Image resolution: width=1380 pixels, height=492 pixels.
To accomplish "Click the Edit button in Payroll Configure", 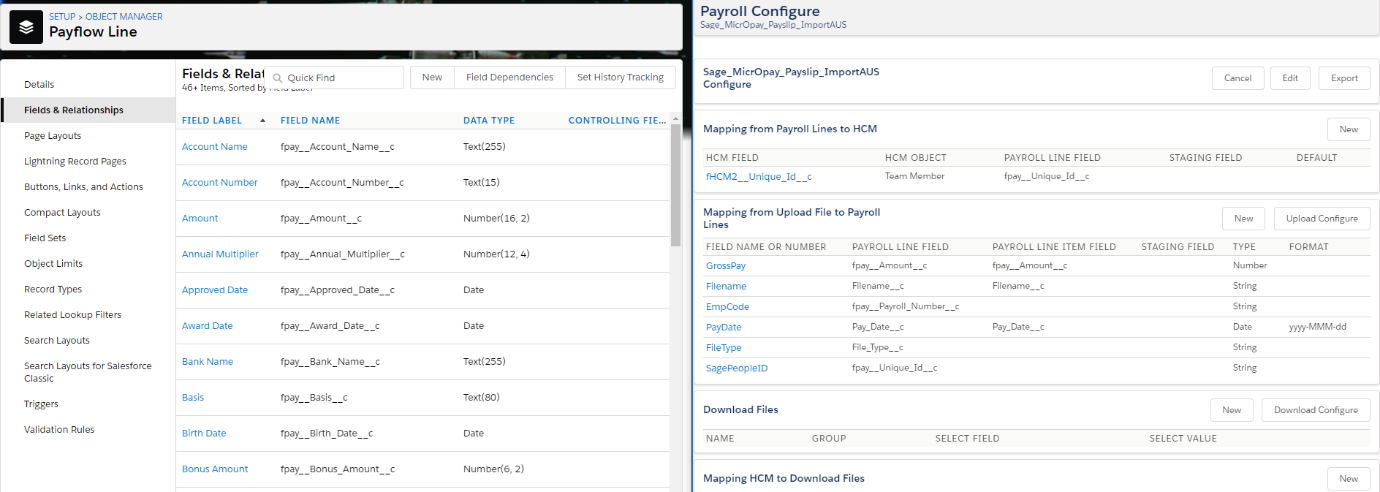I will click(x=1290, y=78).
